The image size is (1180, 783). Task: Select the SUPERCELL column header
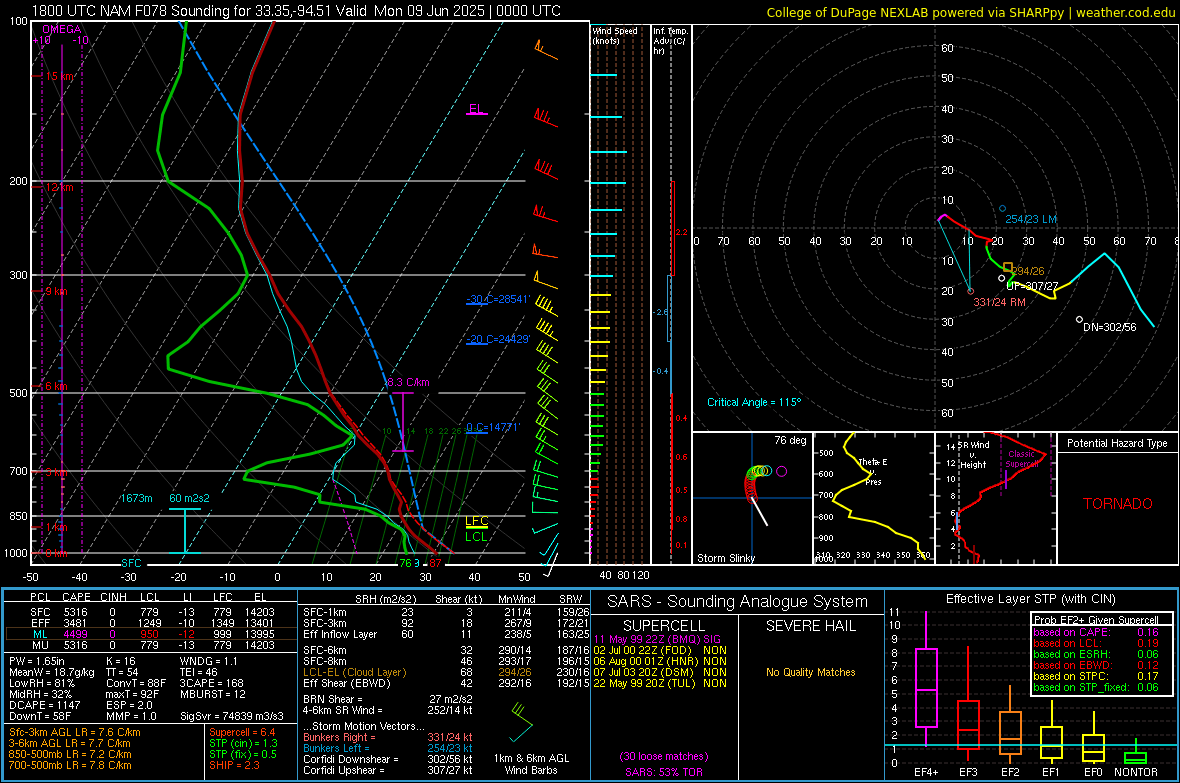coord(664,626)
